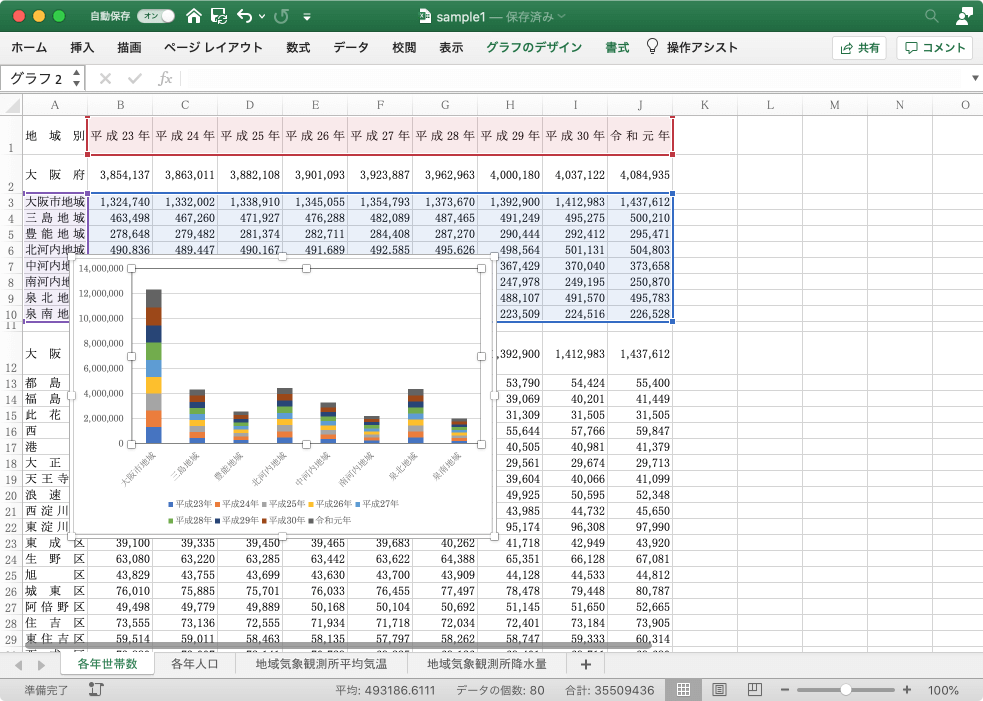Screen dimensions: 983x701
Task: Switch to Page Layout view icon
Action: click(719, 690)
